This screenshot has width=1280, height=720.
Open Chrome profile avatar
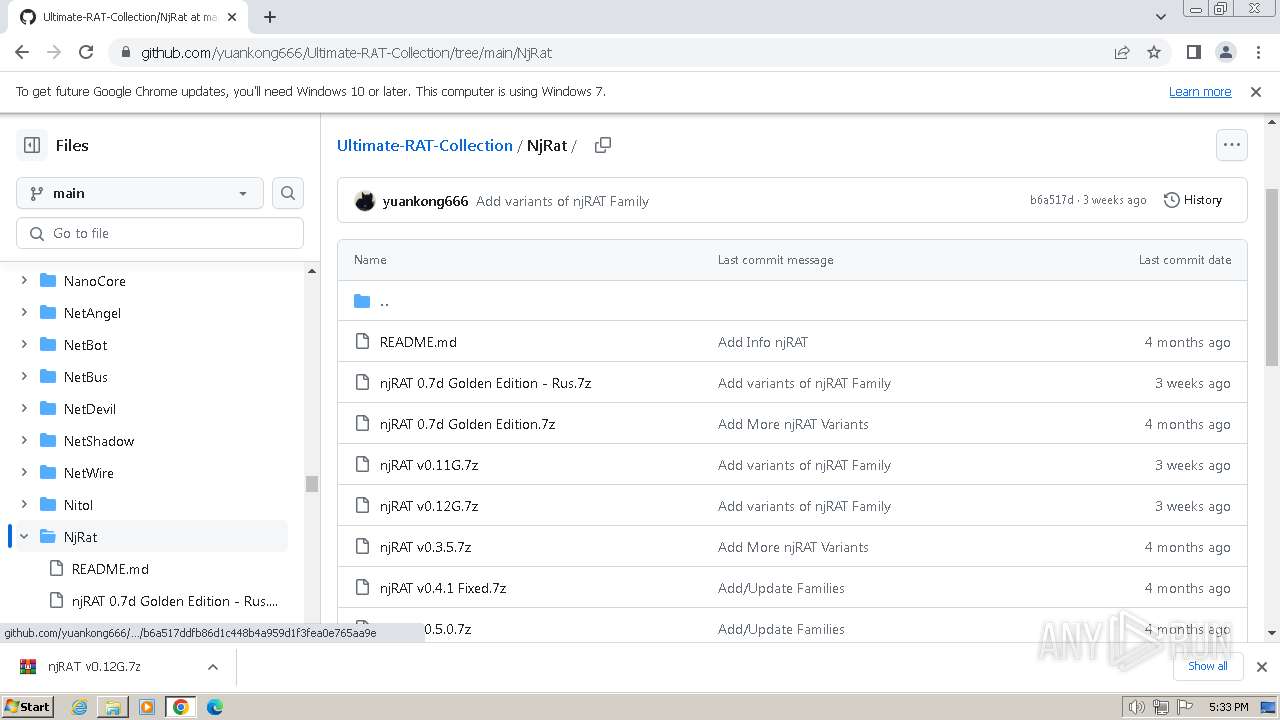point(1226,52)
